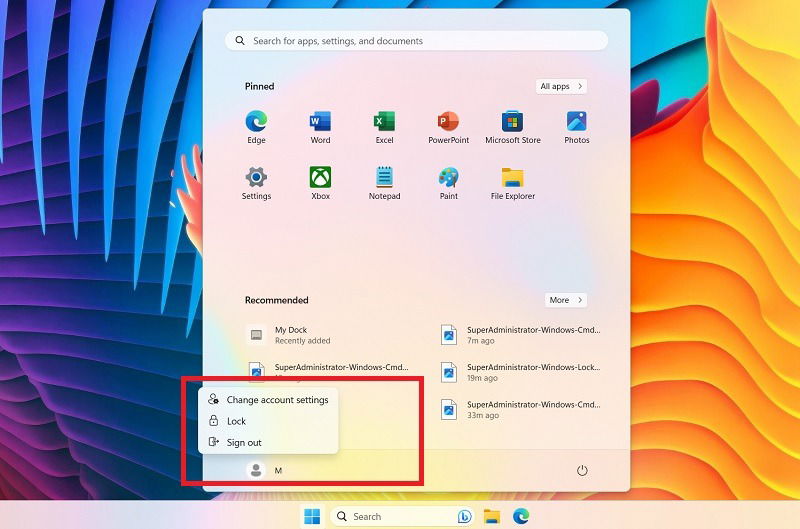Start PowerPoint from pinned section

(448, 127)
